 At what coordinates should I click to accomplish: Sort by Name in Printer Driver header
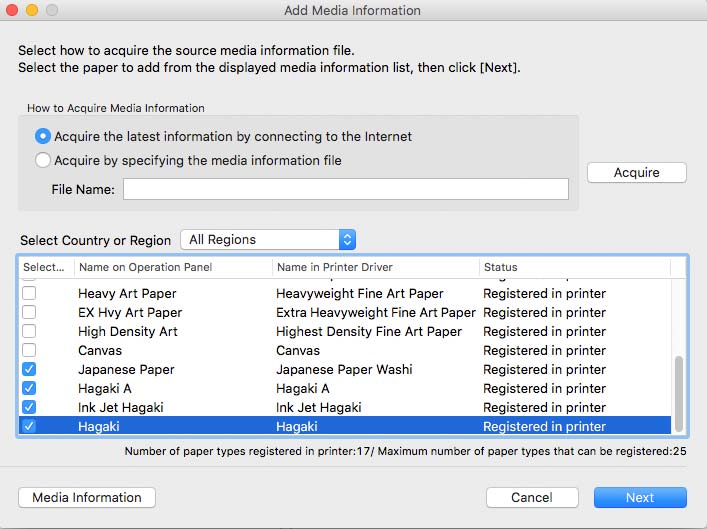coord(376,267)
